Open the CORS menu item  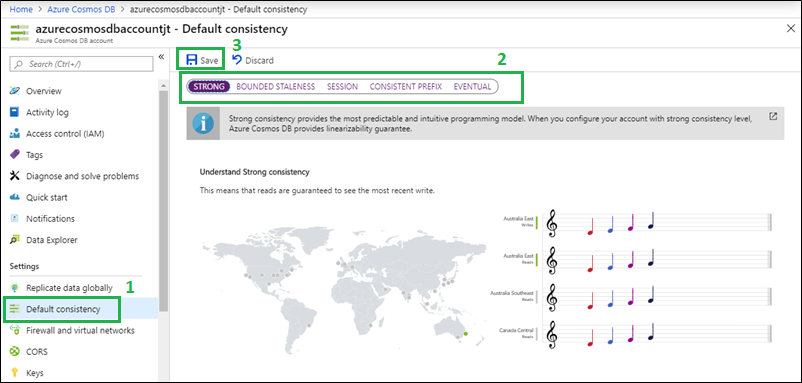(37, 352)
